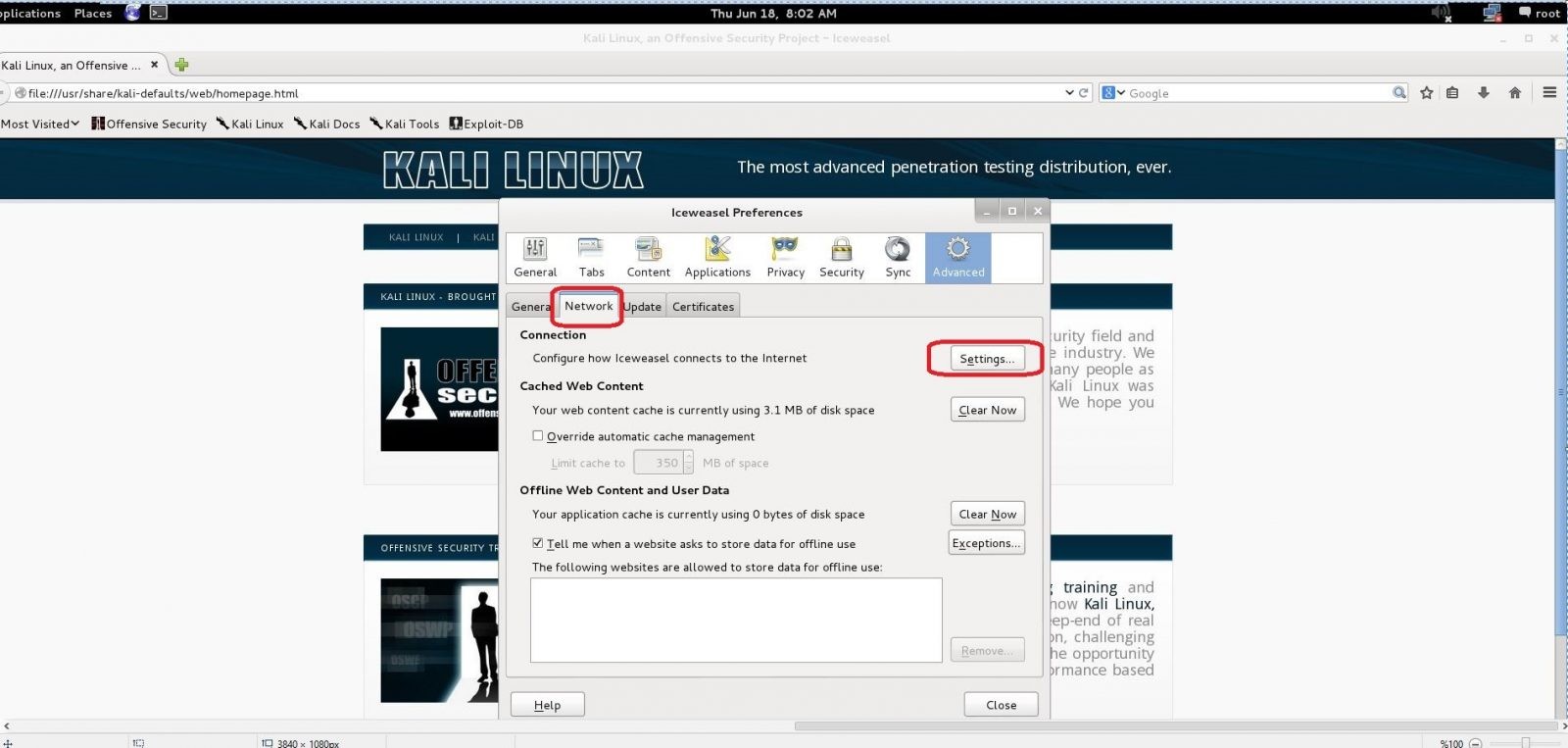Launch terminal from top panel icon
The image size is (1568, 748).
(158, 13)
